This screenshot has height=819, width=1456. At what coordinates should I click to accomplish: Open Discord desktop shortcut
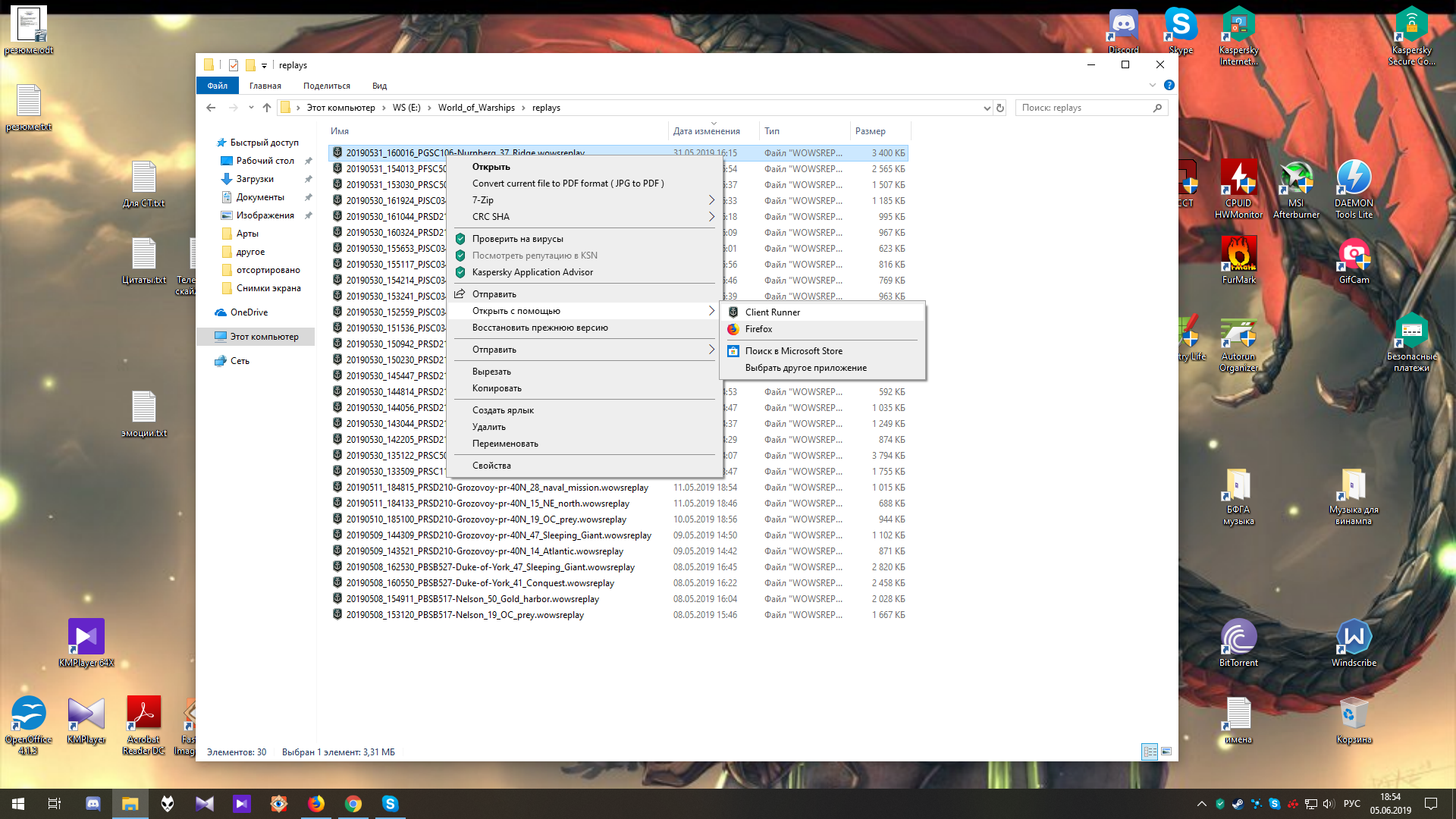[1123, 30]
